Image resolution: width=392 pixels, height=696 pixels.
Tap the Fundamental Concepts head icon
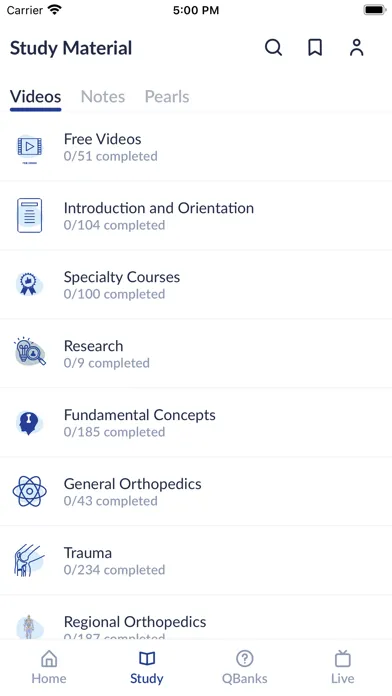[29, 422]
